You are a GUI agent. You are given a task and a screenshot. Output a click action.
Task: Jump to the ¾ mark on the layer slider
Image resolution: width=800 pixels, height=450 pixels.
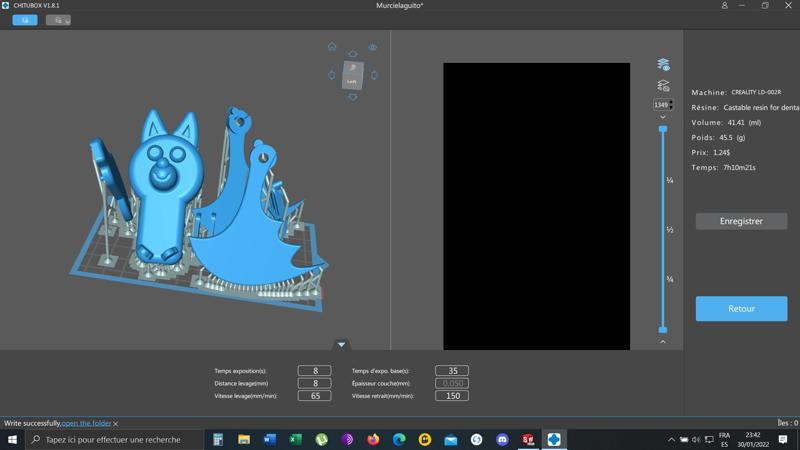670,279
